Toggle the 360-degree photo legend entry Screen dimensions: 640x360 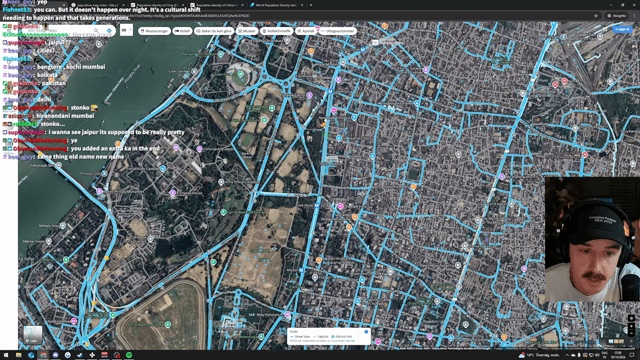point(342,337)
